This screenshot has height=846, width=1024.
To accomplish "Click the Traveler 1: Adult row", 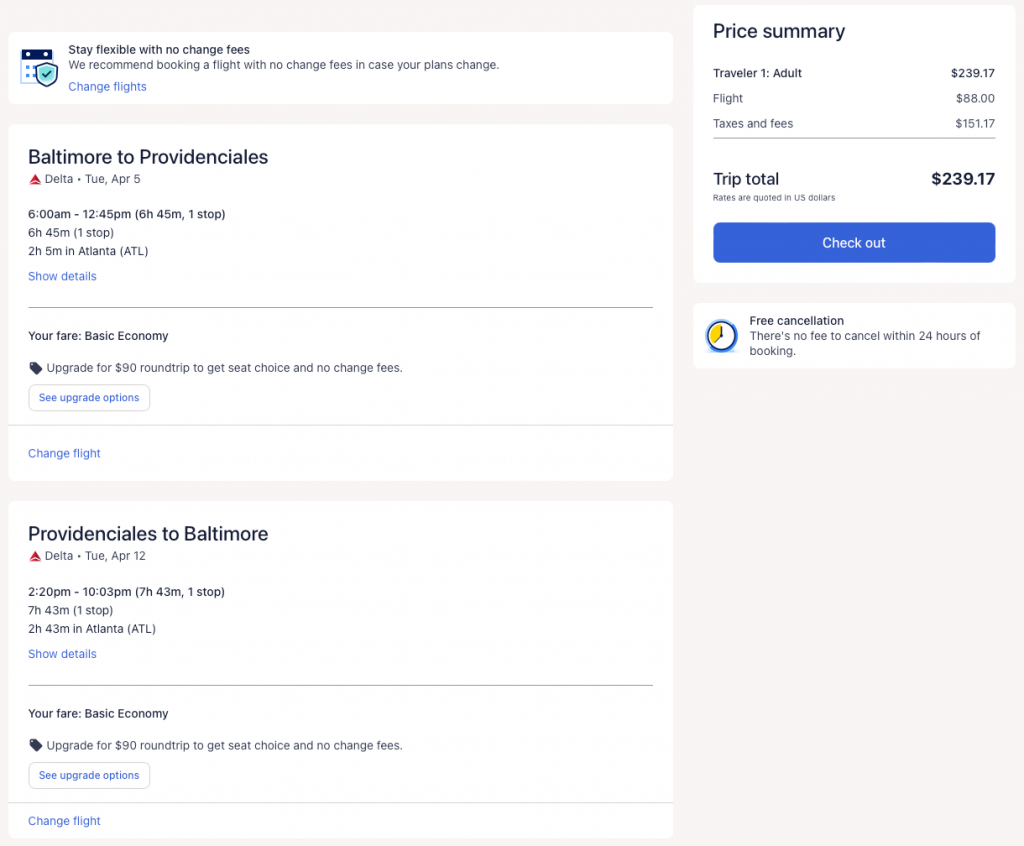I will 757,73.
